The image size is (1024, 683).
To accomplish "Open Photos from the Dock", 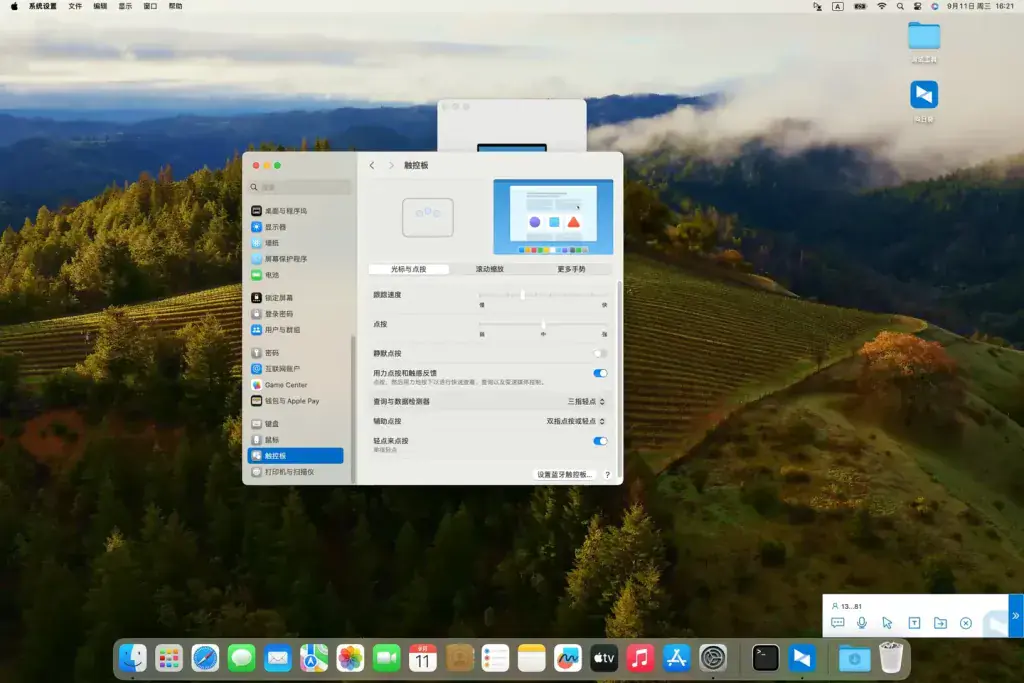I will pos(350,658).
